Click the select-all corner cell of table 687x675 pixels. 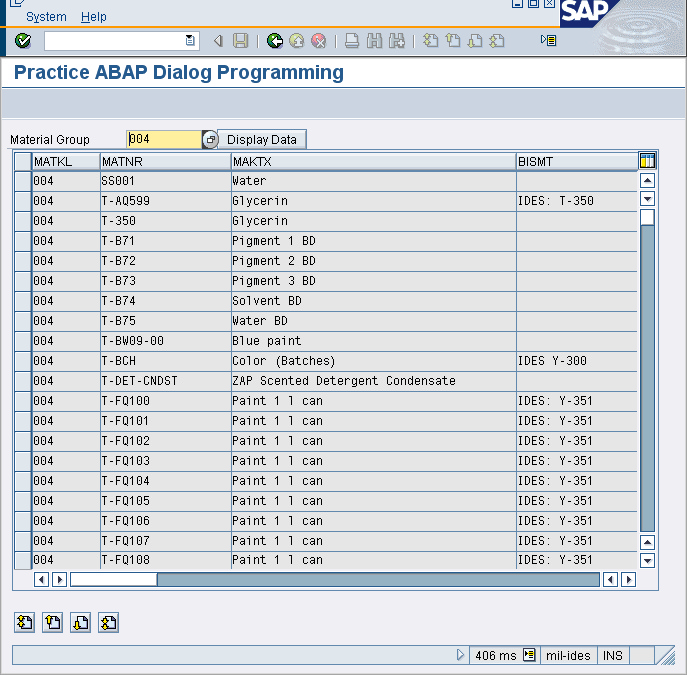click(23, 162)
